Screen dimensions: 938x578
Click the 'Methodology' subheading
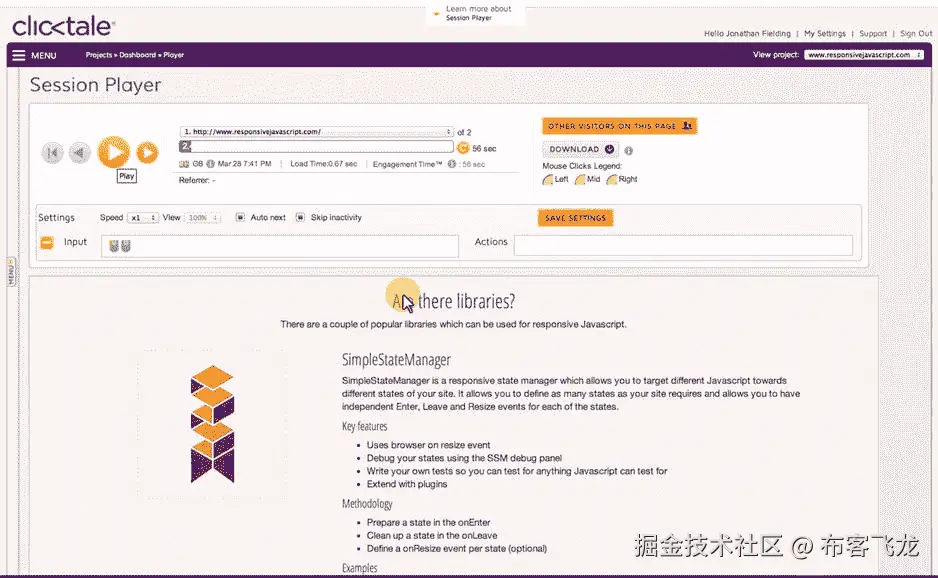367,504
